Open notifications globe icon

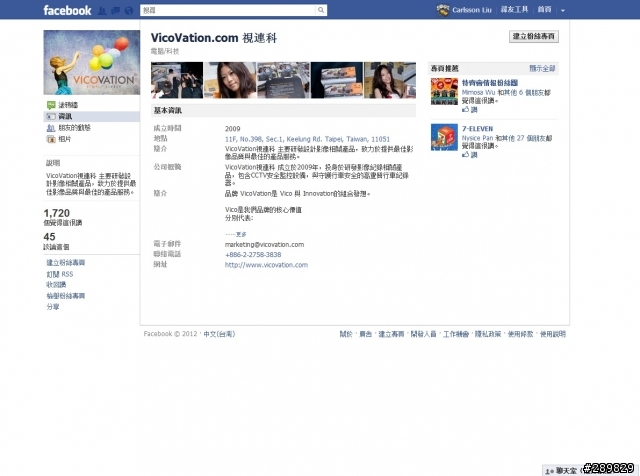129,11
